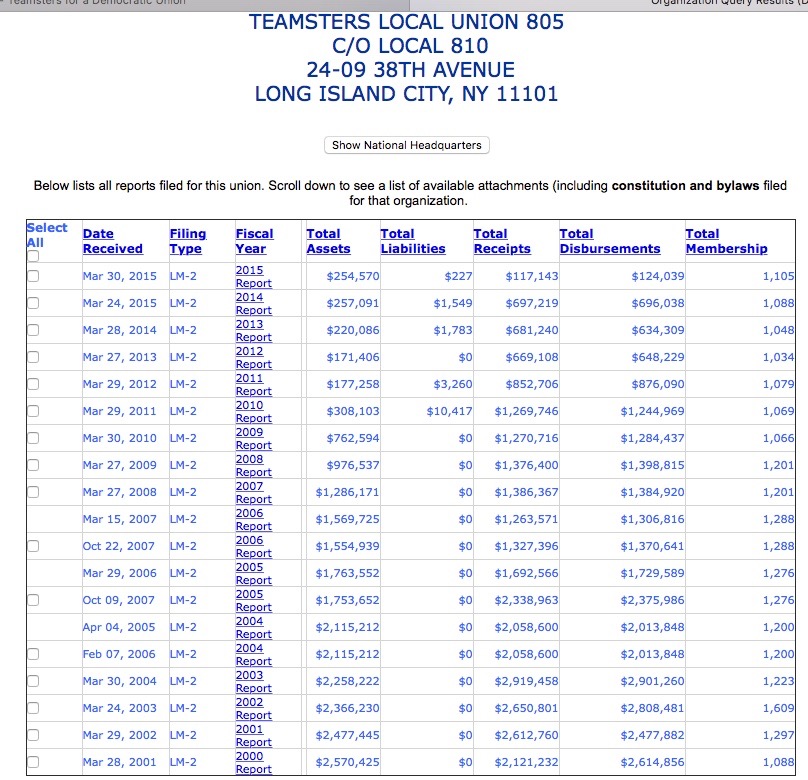Enable the Mar 30, 2010 row checkbox
Screen dimensions: 808x780
(x=33, y=438)
